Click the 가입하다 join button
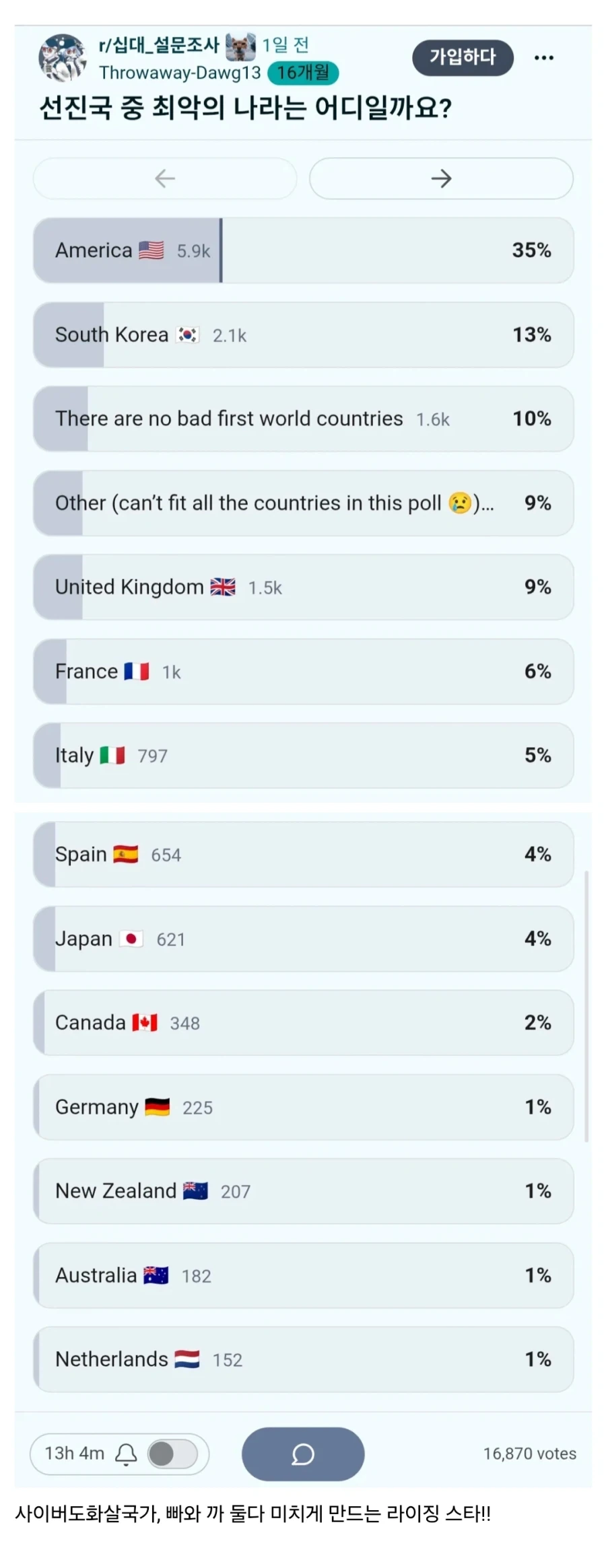 tap(463, 57)
